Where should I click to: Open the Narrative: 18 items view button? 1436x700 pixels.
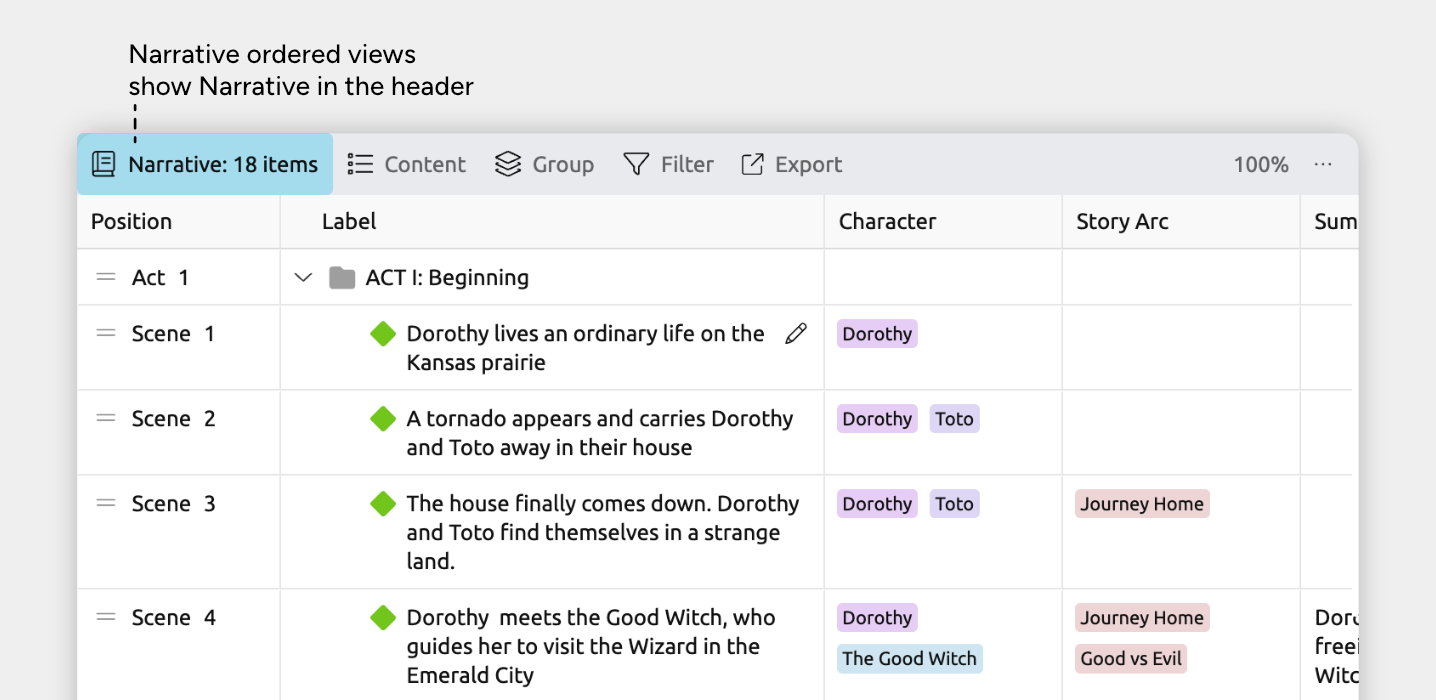click(205, 164)
